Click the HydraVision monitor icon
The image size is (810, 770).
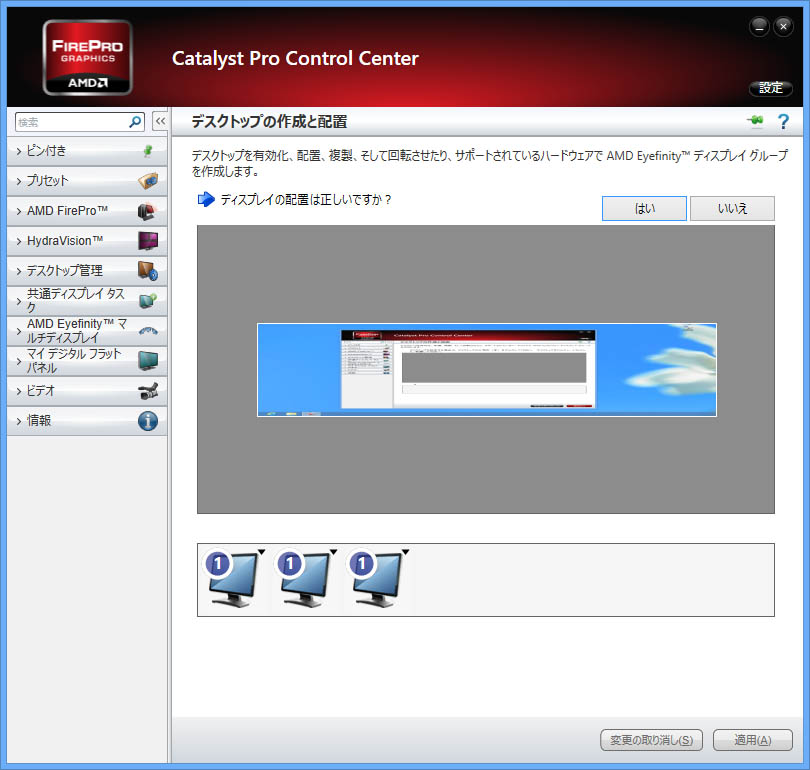(148, 241)
